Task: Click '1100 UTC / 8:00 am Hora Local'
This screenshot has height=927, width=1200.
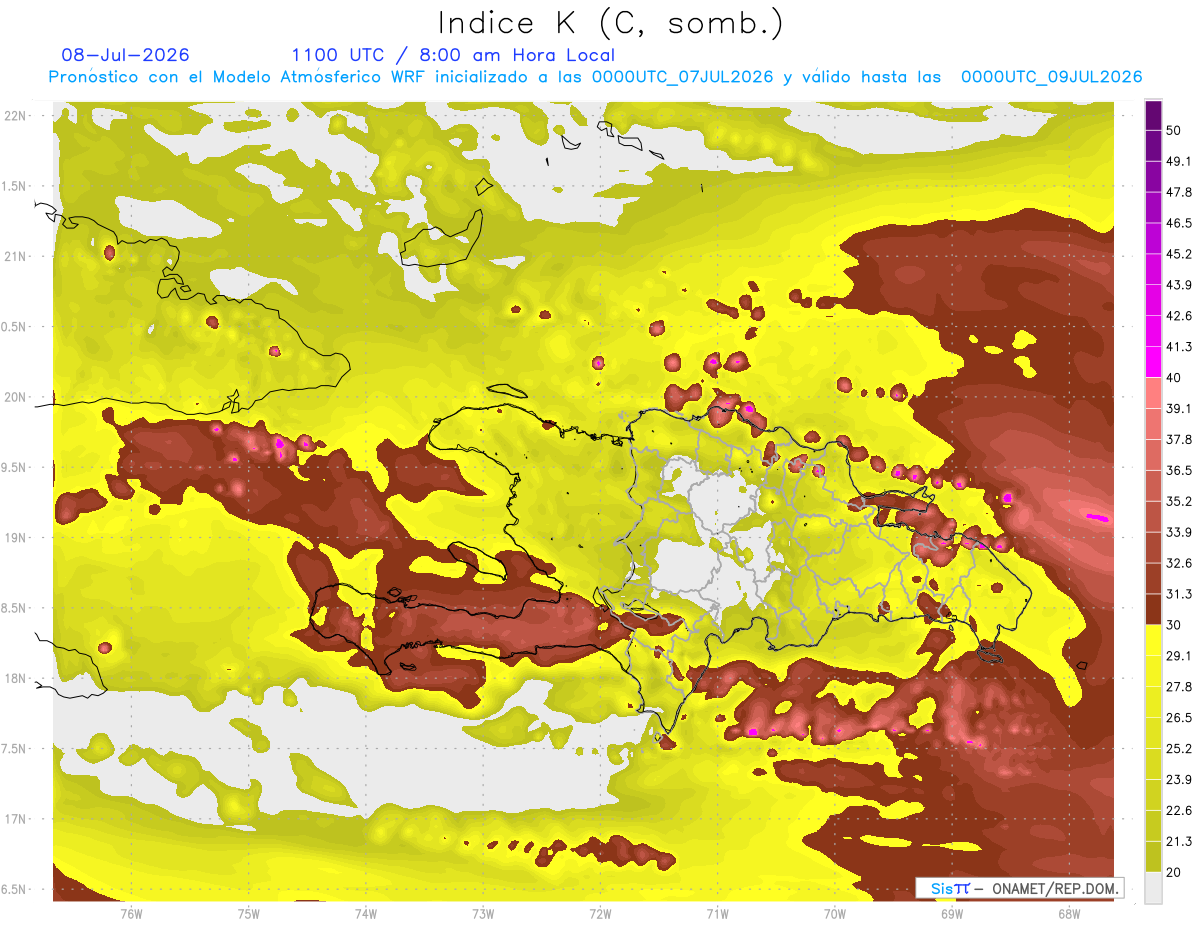Action: pyautogui.click(x=453, y=55)
